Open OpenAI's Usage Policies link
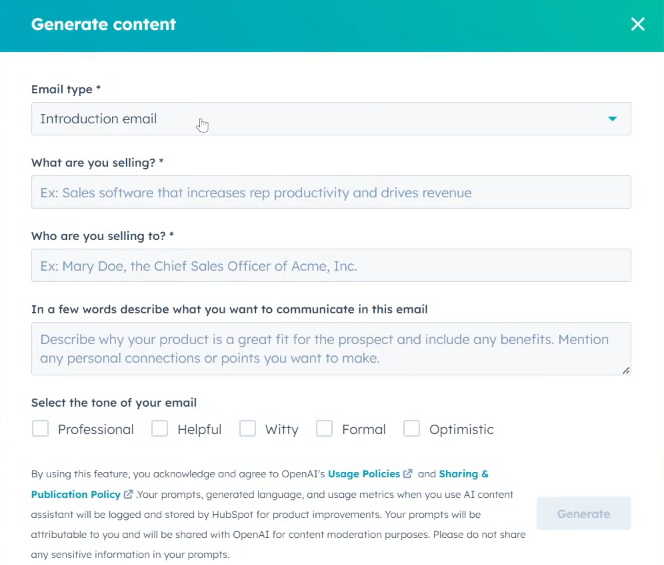Viewport: 664px width, 565px height. tap(364, 474)
